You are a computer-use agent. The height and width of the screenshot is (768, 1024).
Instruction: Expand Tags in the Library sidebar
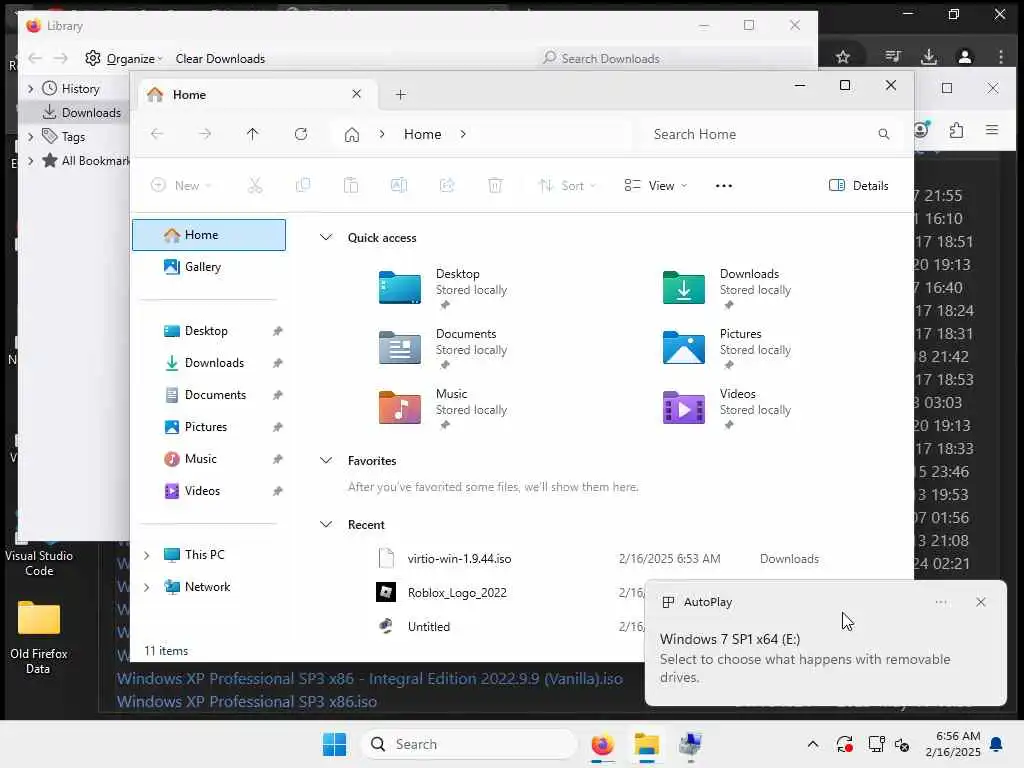point(30,136)
